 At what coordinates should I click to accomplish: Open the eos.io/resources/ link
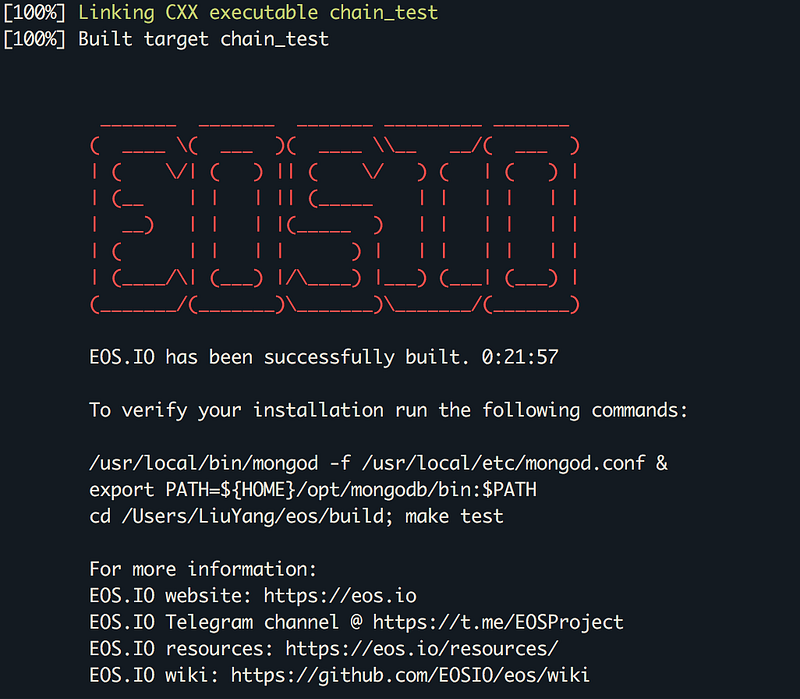click(421, 648)
